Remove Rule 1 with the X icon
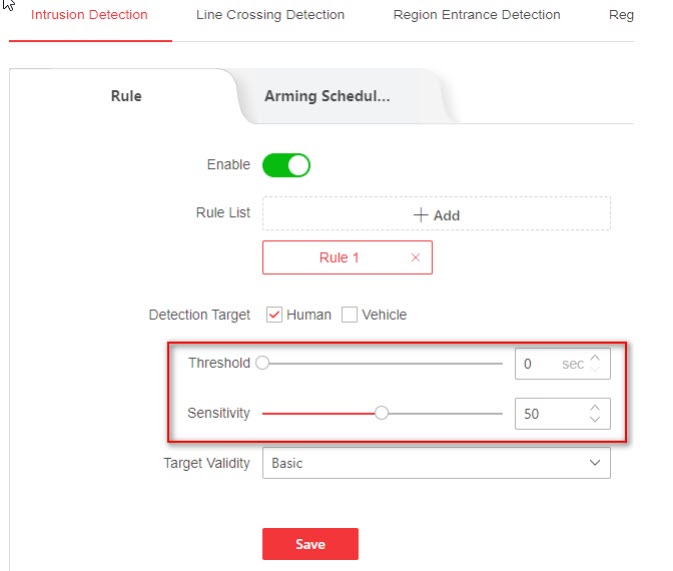The height and width of the screenshot is (571, 673). 416,258
